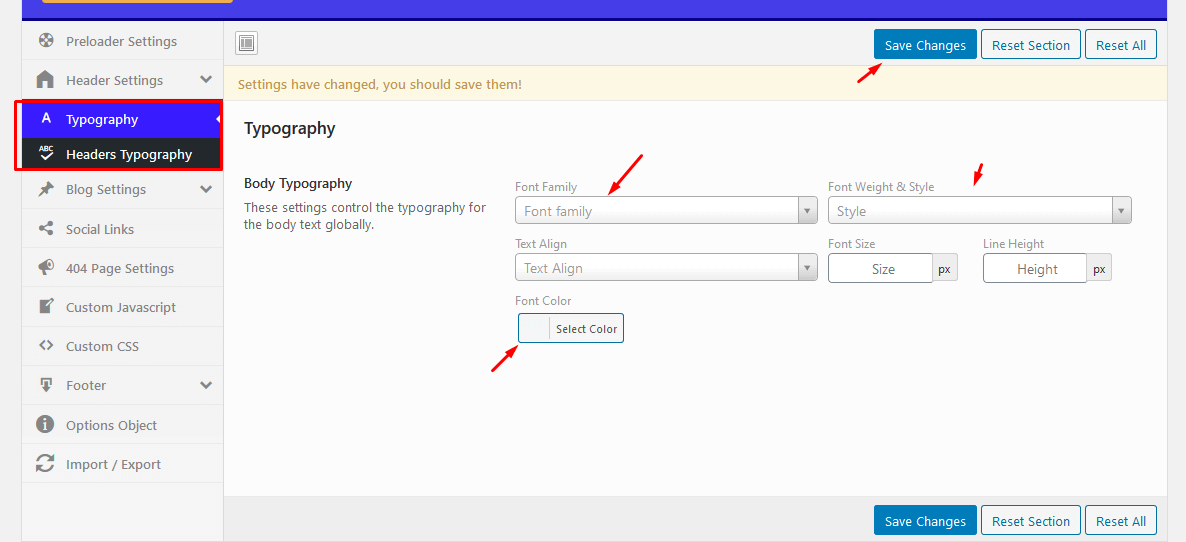
Task: Open the Font Weight & Style dropdown
Action: click(x=979, y=211)
